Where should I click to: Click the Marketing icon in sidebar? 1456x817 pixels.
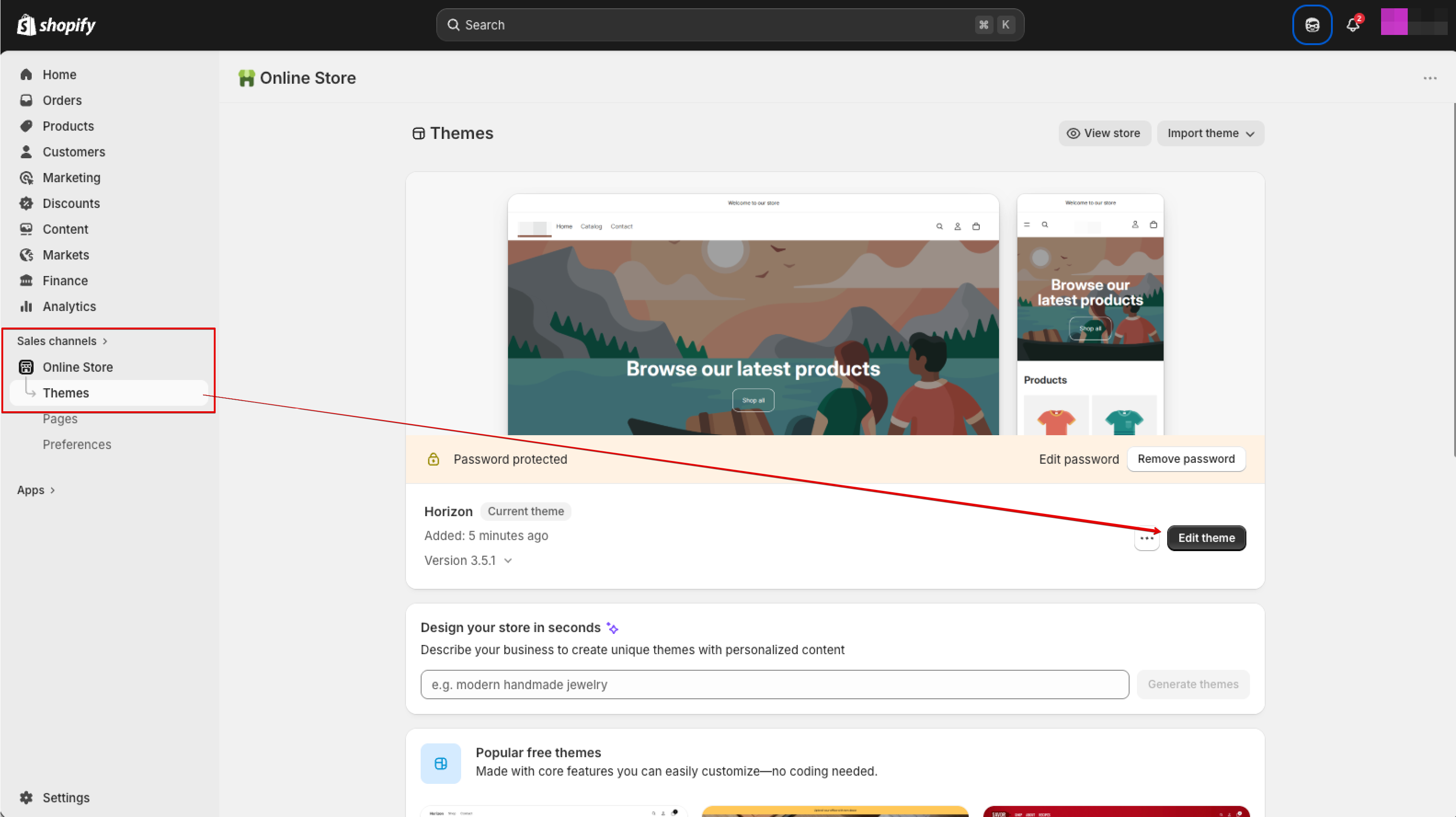26,178
